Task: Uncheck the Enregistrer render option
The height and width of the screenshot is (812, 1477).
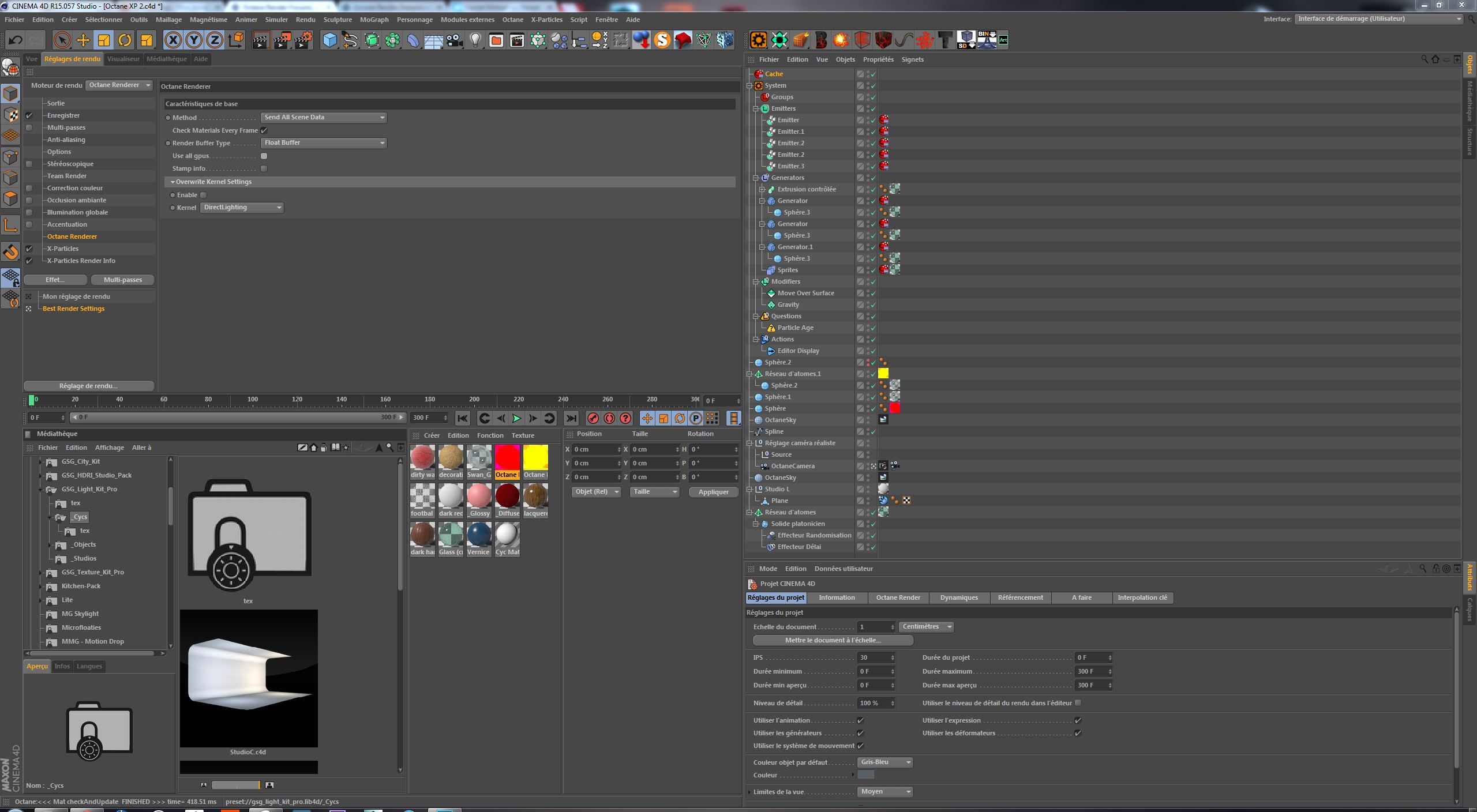Action: click(x=29, y=115)
